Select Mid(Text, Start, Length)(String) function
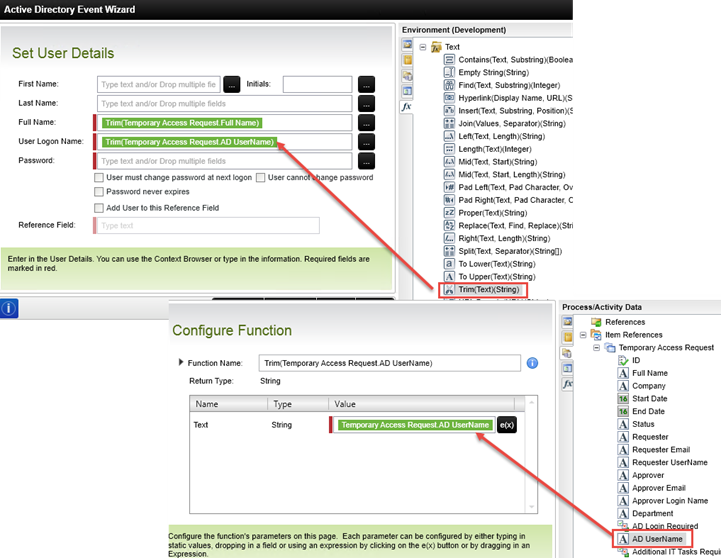 pos(505,175)
